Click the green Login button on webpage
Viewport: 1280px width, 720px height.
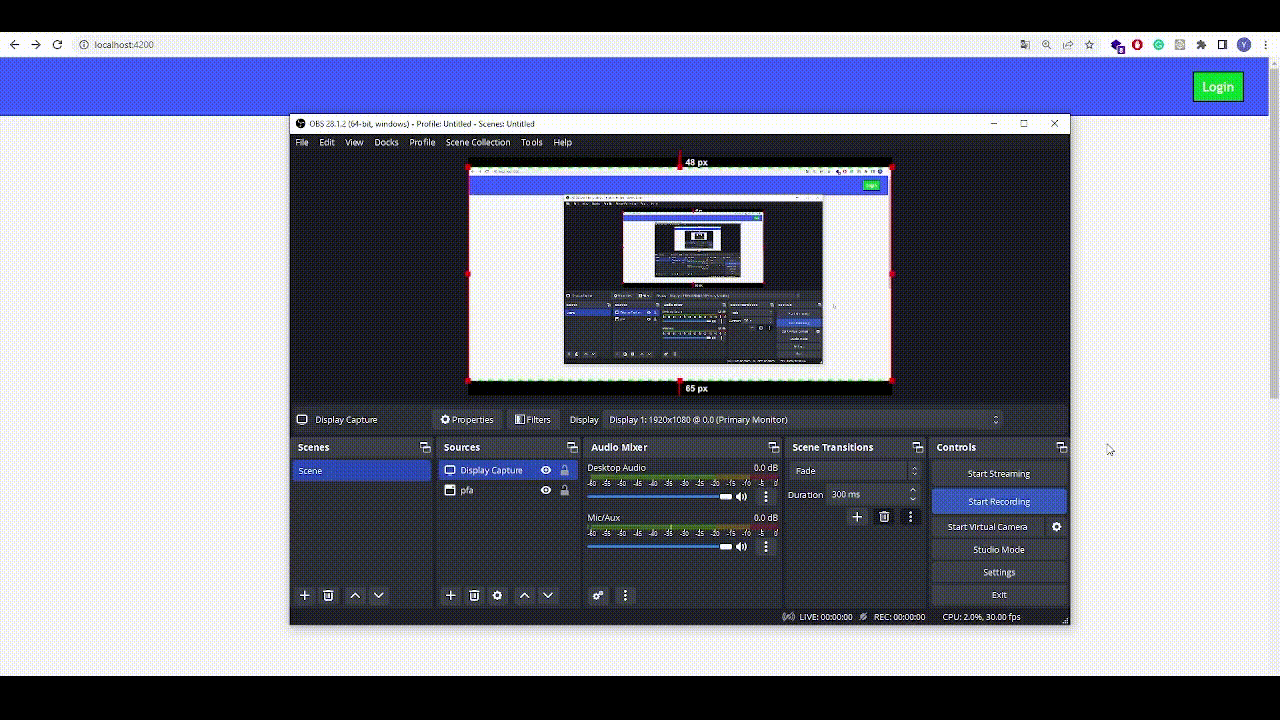[x=1218, y=87]
